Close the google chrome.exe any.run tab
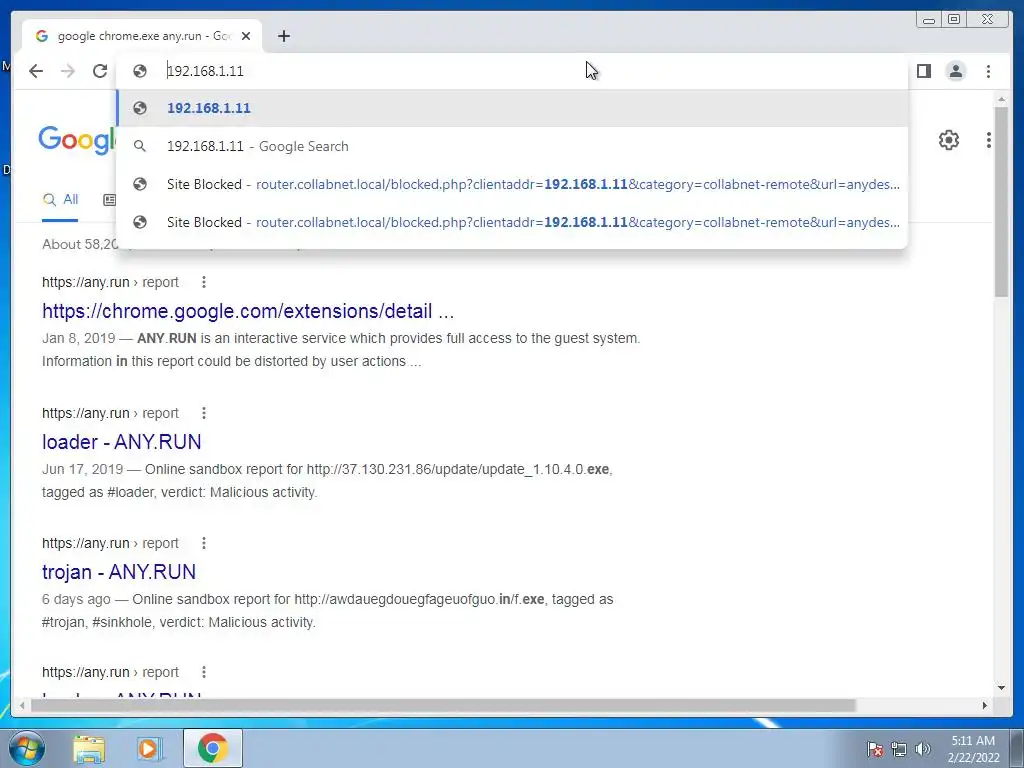Image resolution: width=1024 pixels, height=768 pixels. (x=246, y=36)
